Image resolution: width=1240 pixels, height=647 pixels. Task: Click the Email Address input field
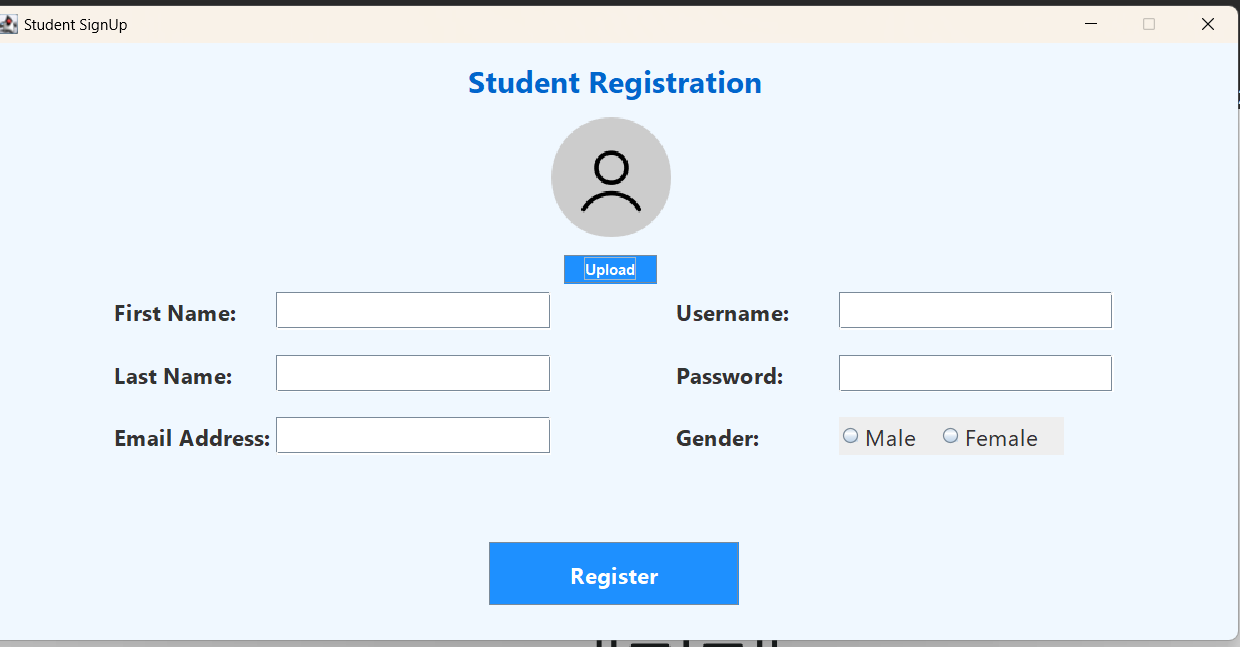[412, 435]
